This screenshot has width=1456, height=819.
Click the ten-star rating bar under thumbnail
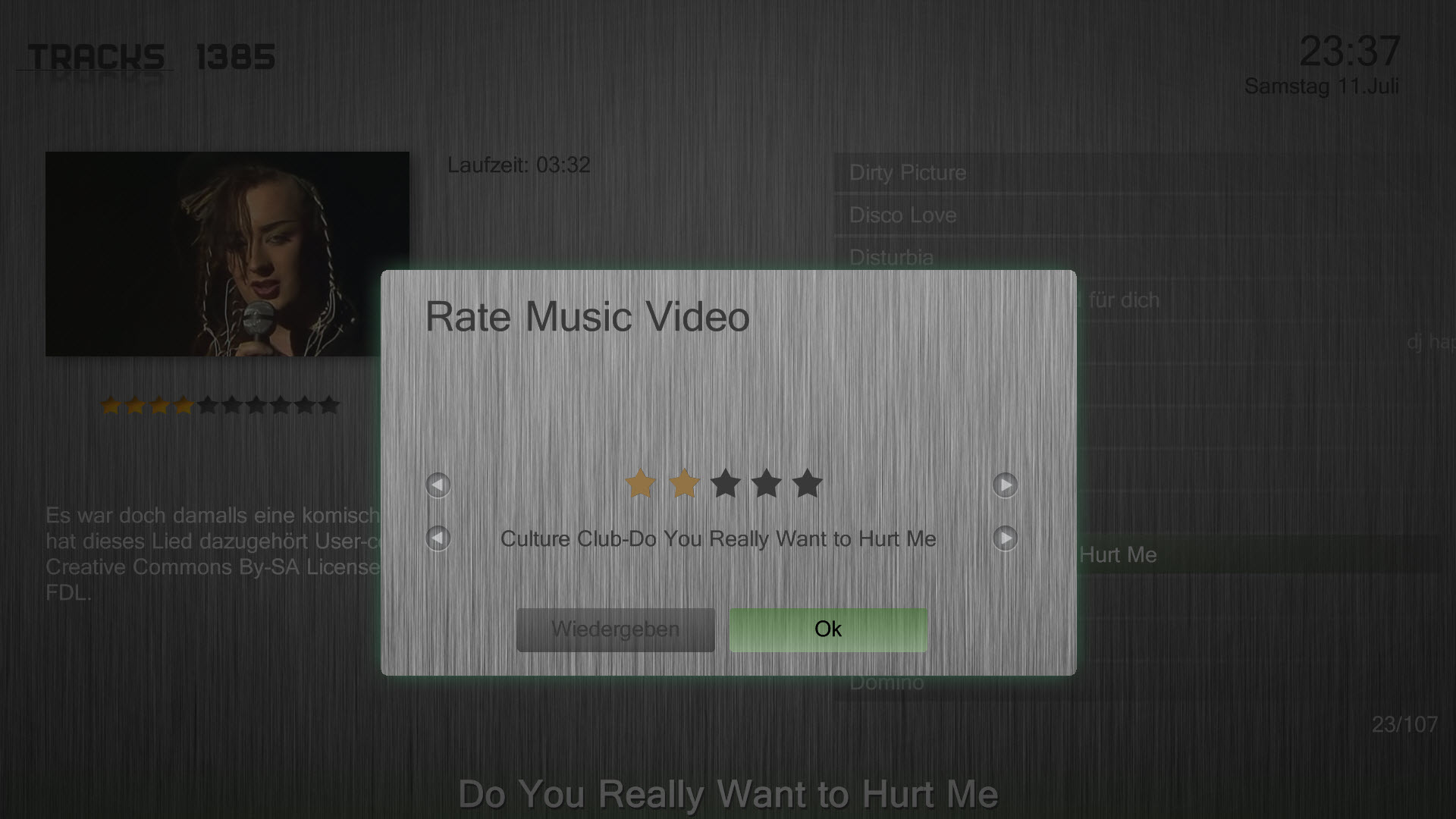220,406
